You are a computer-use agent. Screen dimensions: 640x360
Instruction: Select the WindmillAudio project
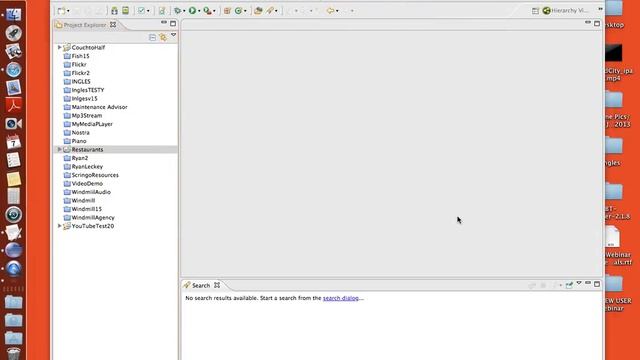point(87,192)
